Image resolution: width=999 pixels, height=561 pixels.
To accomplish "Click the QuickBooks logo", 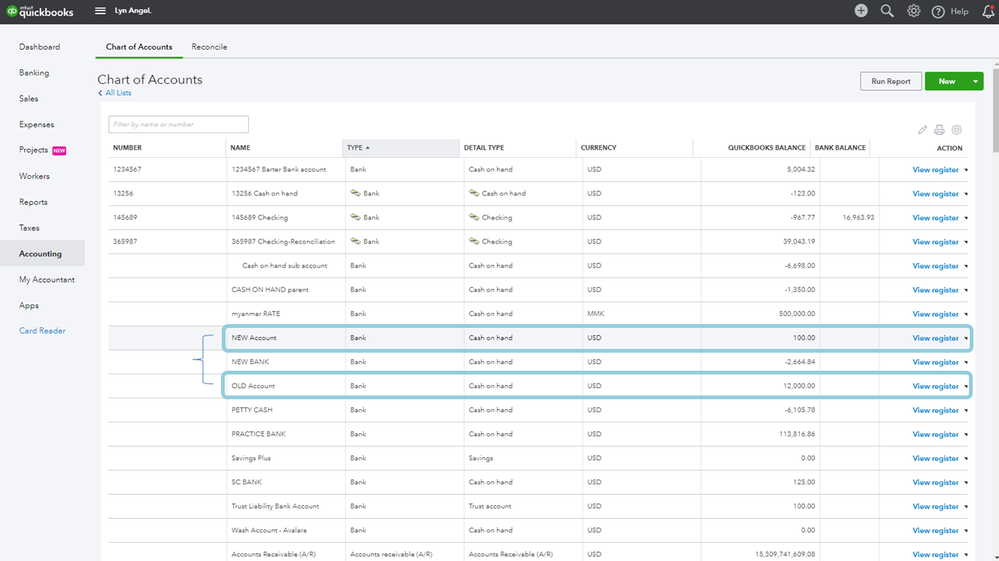I will 40,11.
